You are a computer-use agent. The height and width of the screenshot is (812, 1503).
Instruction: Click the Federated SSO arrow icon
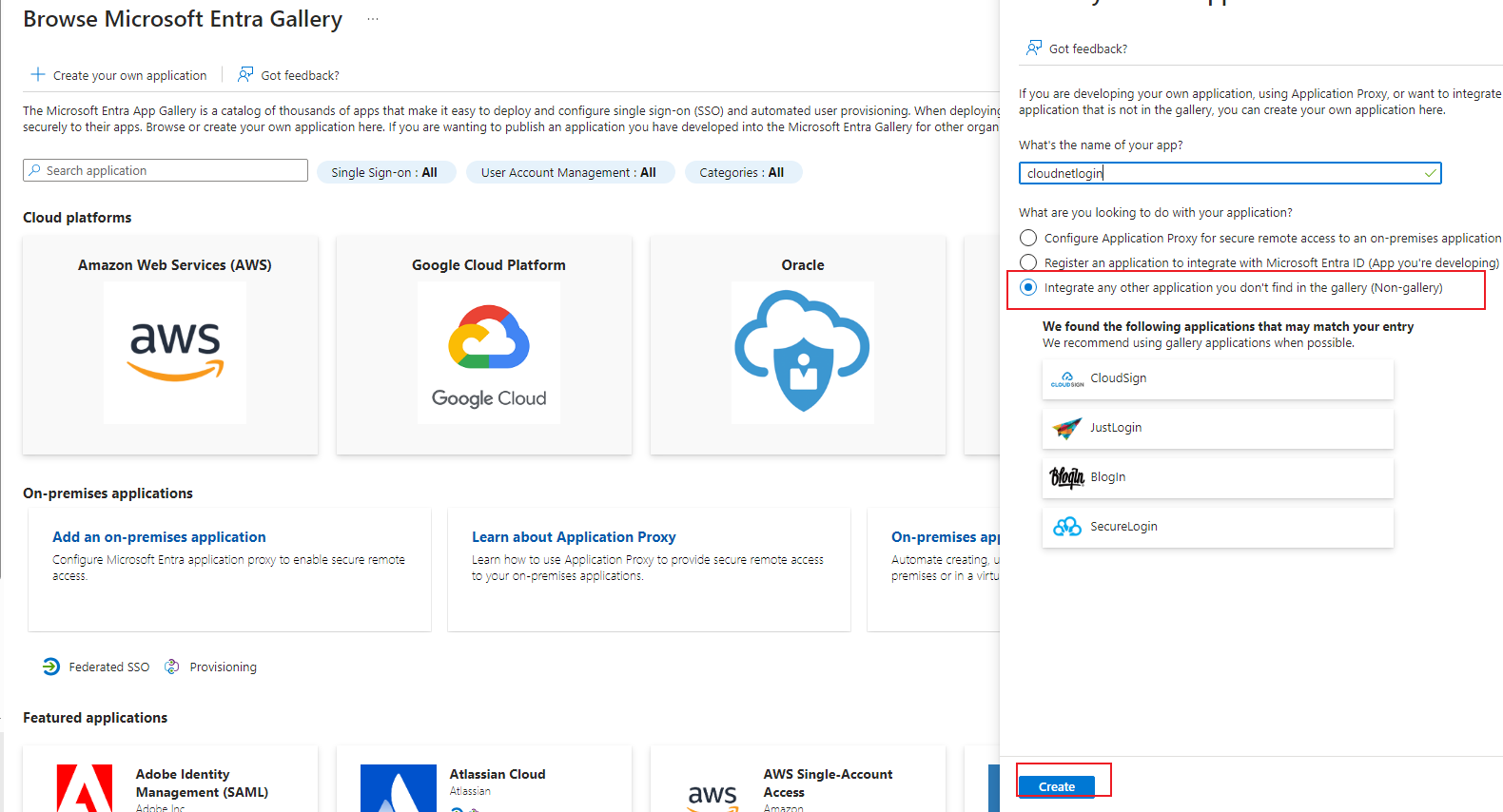(51, 667)
